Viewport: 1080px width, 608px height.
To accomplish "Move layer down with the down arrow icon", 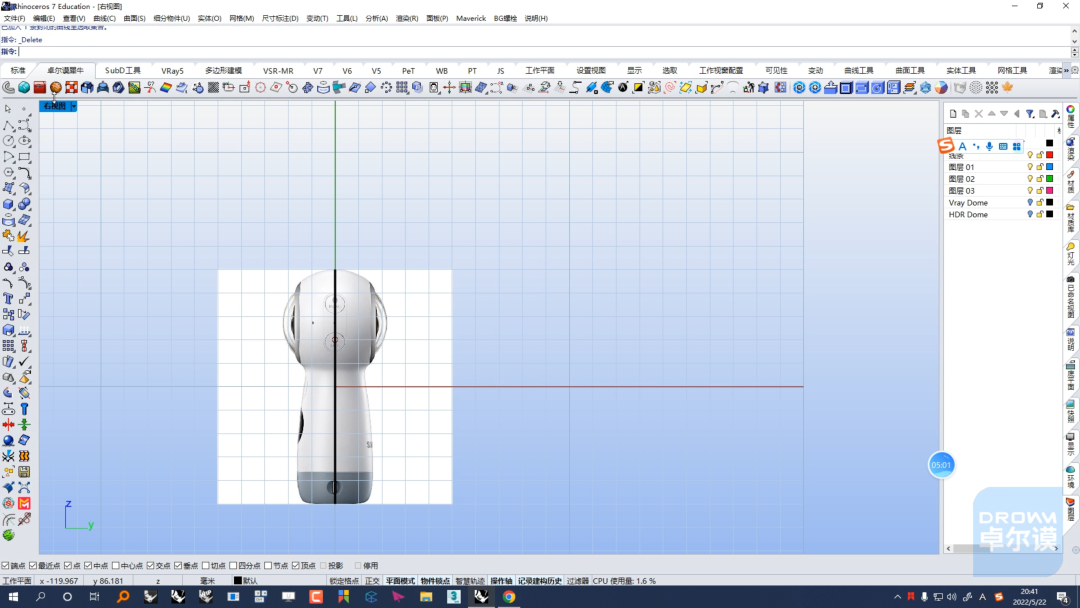I will tap(1004, 114).
